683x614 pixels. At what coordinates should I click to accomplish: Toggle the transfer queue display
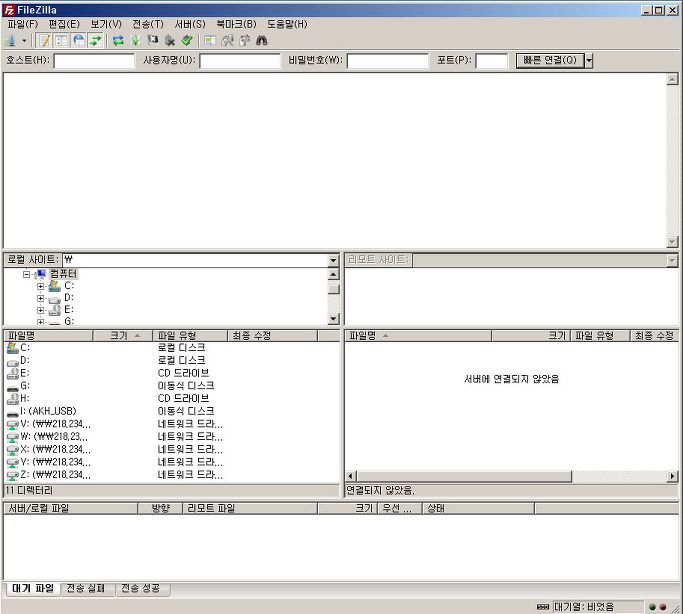pos(95,40)
